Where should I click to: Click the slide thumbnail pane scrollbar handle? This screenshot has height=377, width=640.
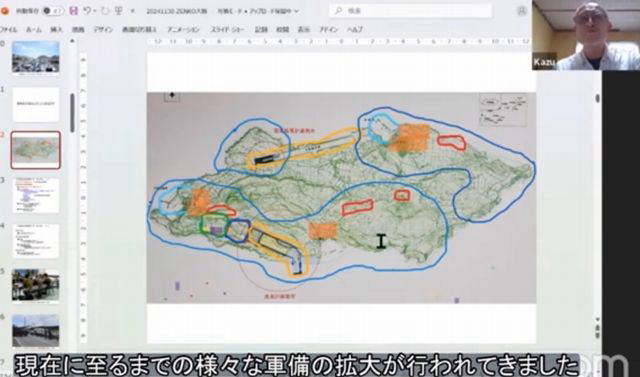click(x=72, y=113)
